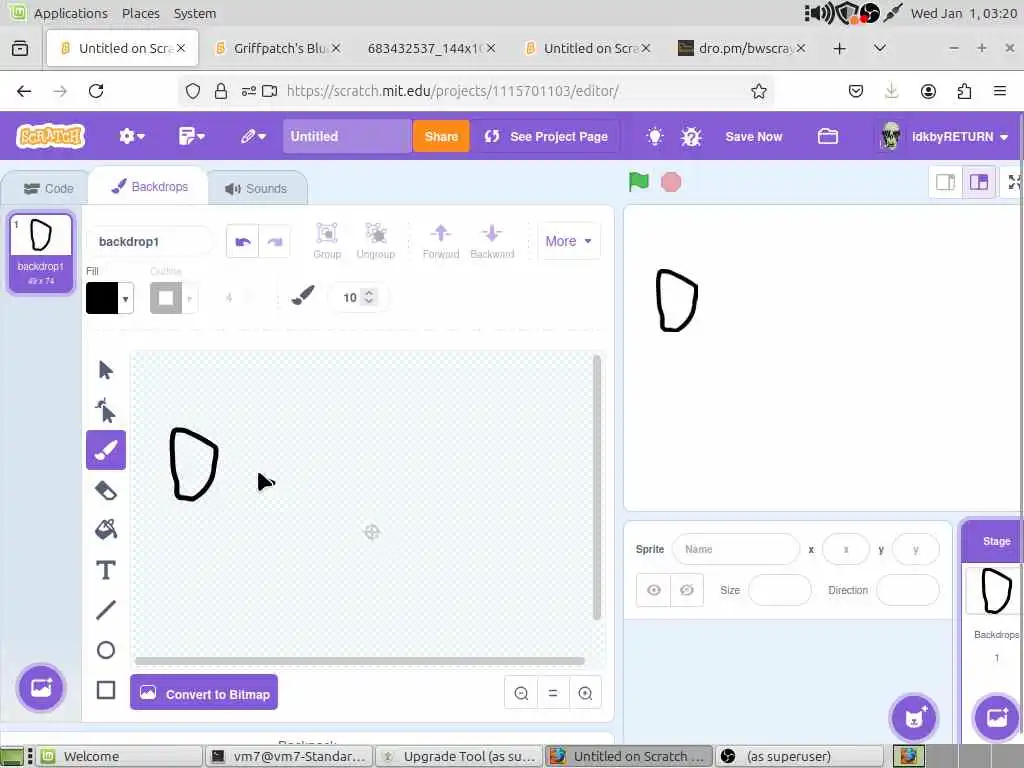Image resolution: width=1024 pixels, height=768 pixels.
Task: Zoom out the paint canvas
Action: point(521,693)
